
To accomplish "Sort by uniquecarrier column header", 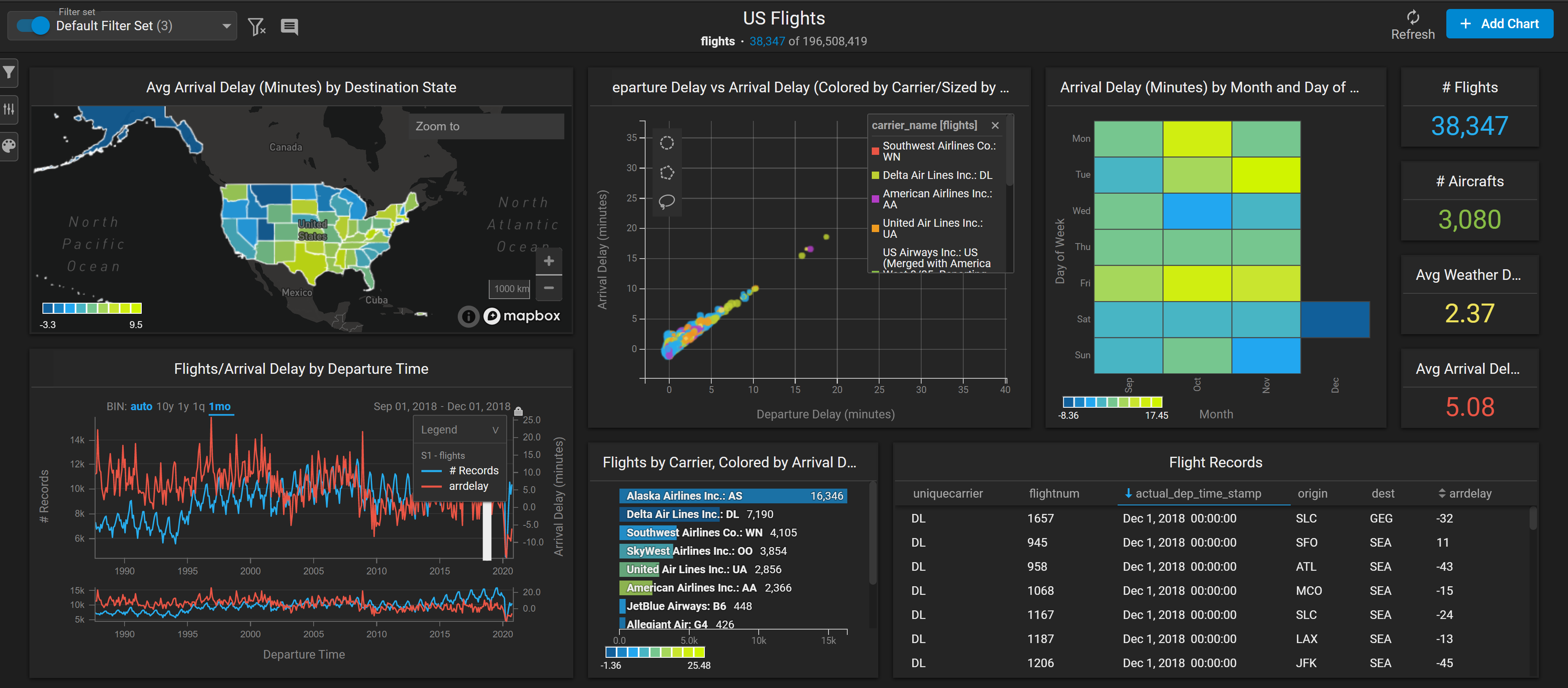I will (x=948, y=494).
